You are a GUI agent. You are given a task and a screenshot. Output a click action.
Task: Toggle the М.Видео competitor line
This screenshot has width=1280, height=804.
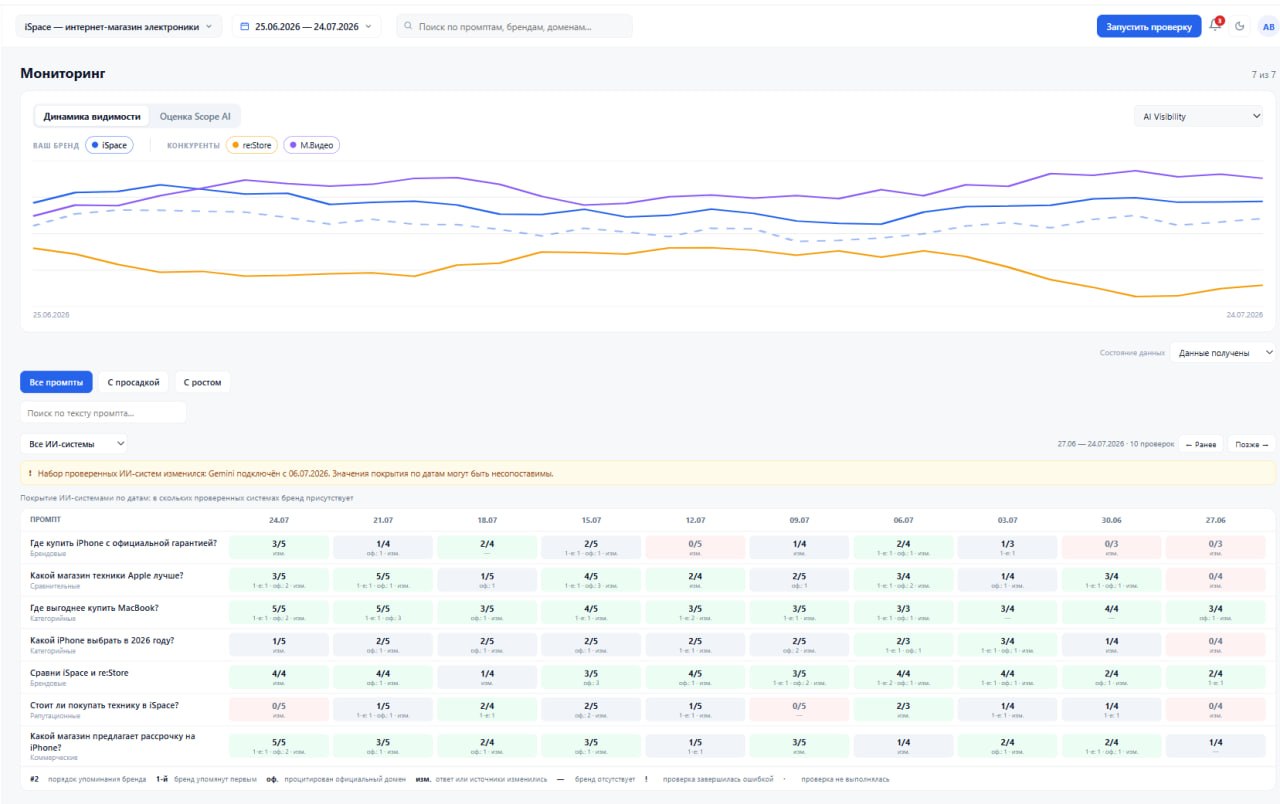point(312,145)
